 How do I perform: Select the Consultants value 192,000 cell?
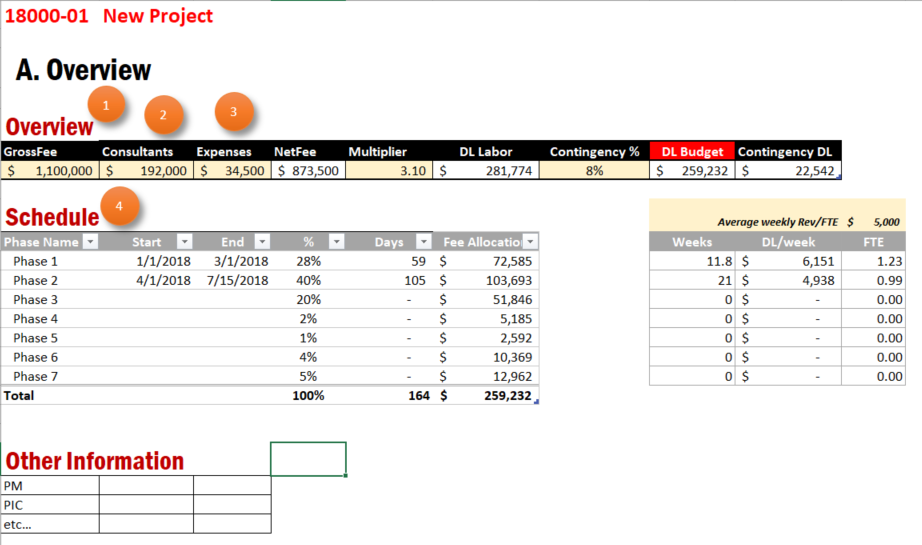click(146, 170)
